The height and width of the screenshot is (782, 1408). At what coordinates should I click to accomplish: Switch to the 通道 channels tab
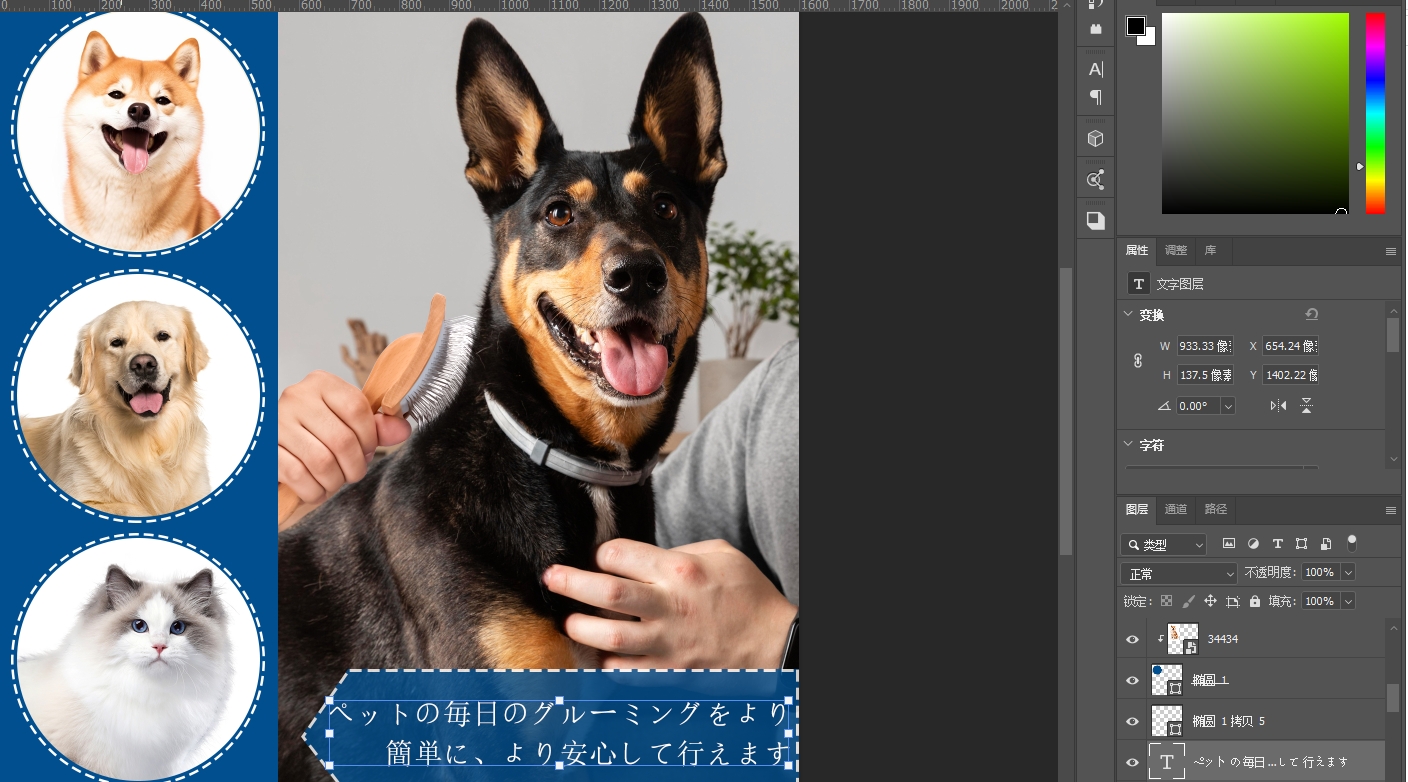(1175, 509)
